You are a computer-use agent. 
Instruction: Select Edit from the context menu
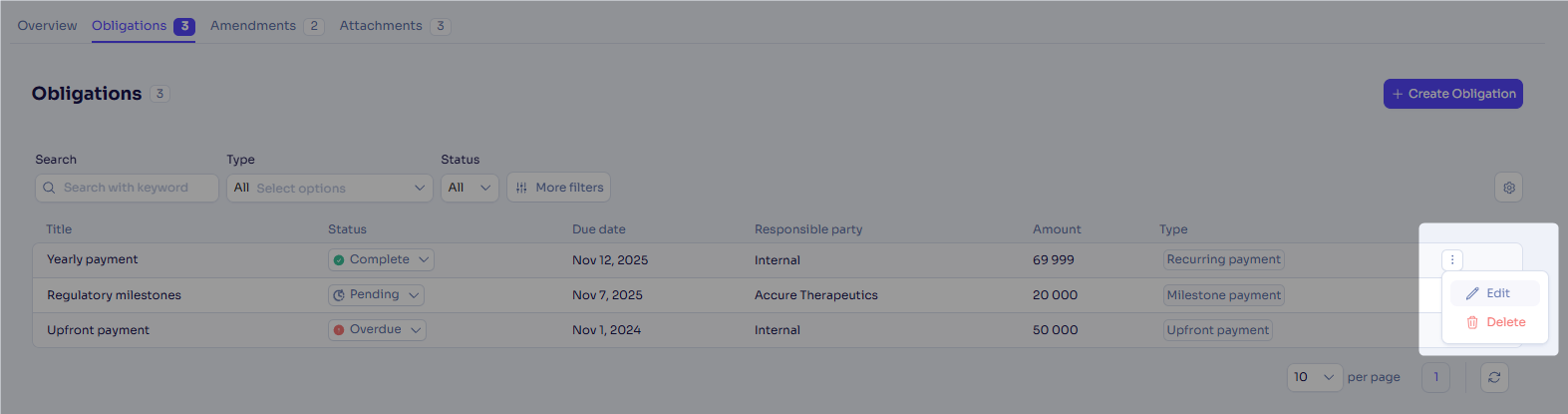(x=1495, y=293)
